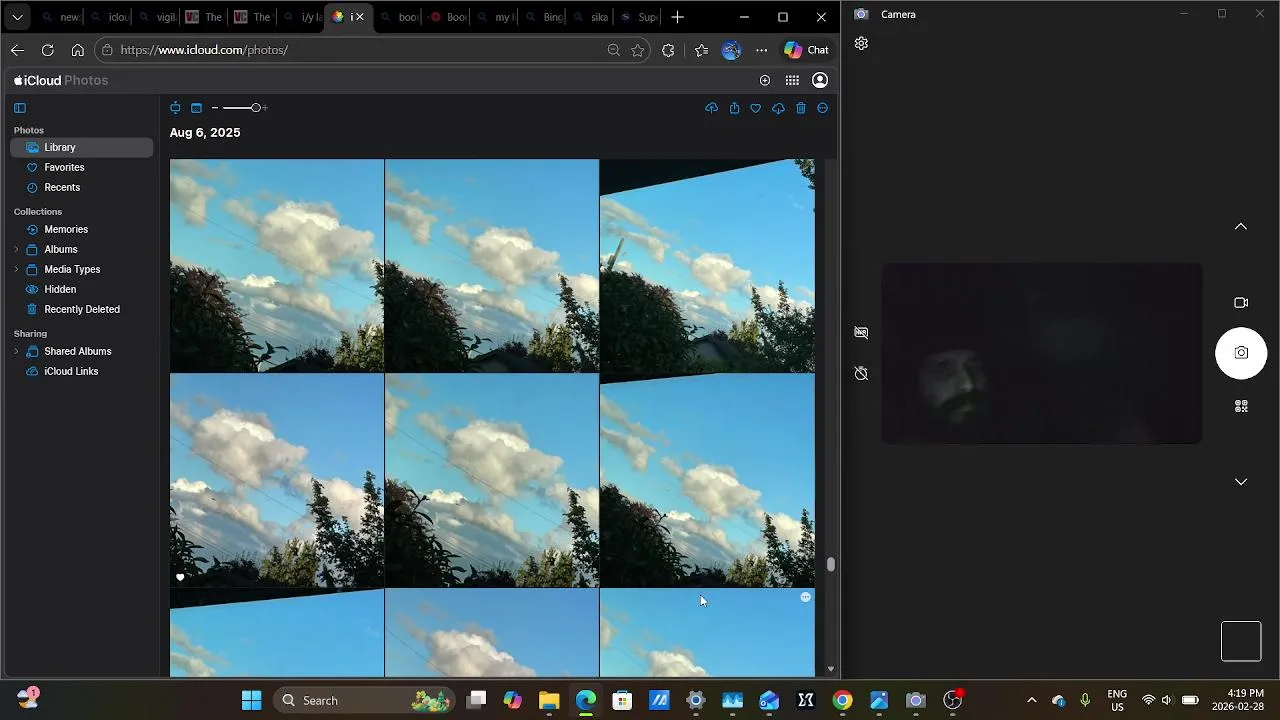Click the download from cloud icon
Screen dimensions: 1280x720
[x=778, y=108]
